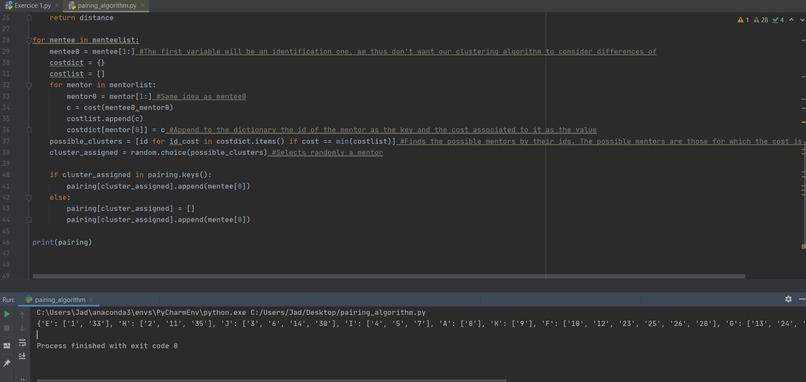Click '#Same idea as mentee0' comment
This screenshot has width=806, height=382.
click(201, 96)
